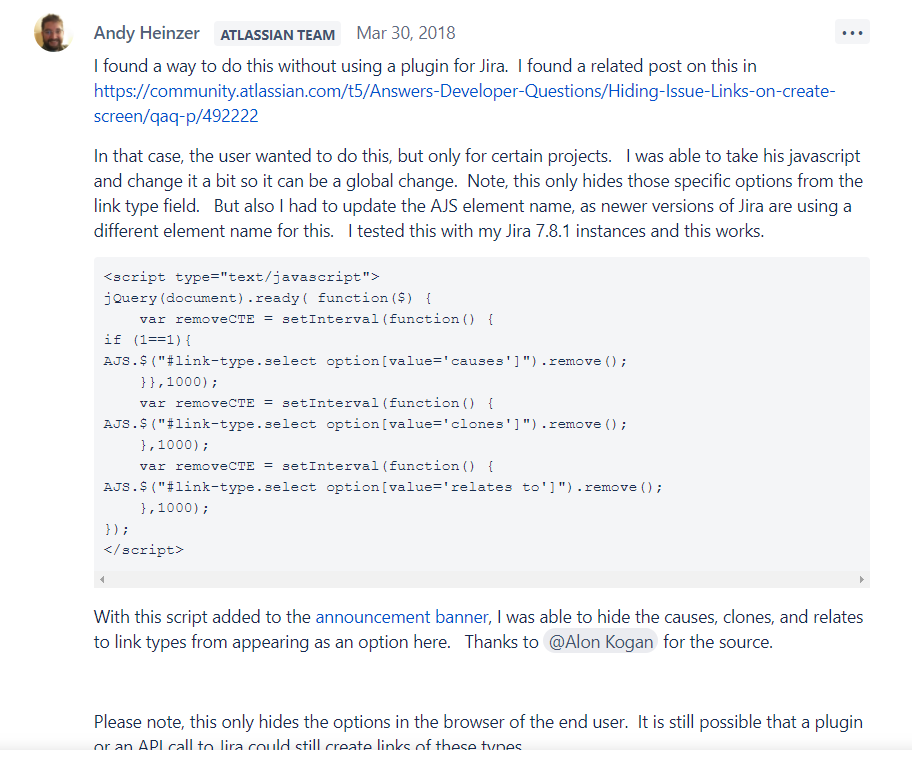Click the code block's left scroll arrow
Image resolution: width=912 pixels, height=767 pixels.
(102, 579)
